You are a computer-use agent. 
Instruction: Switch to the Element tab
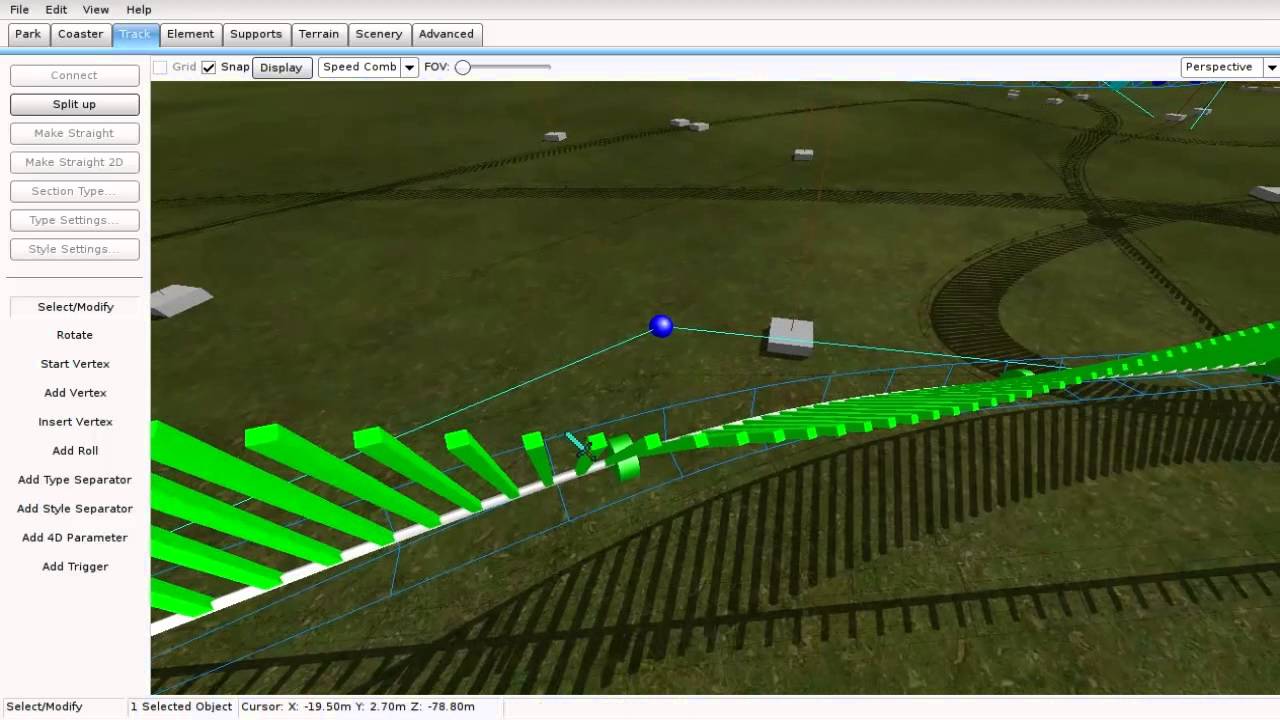tap(190, 34)
